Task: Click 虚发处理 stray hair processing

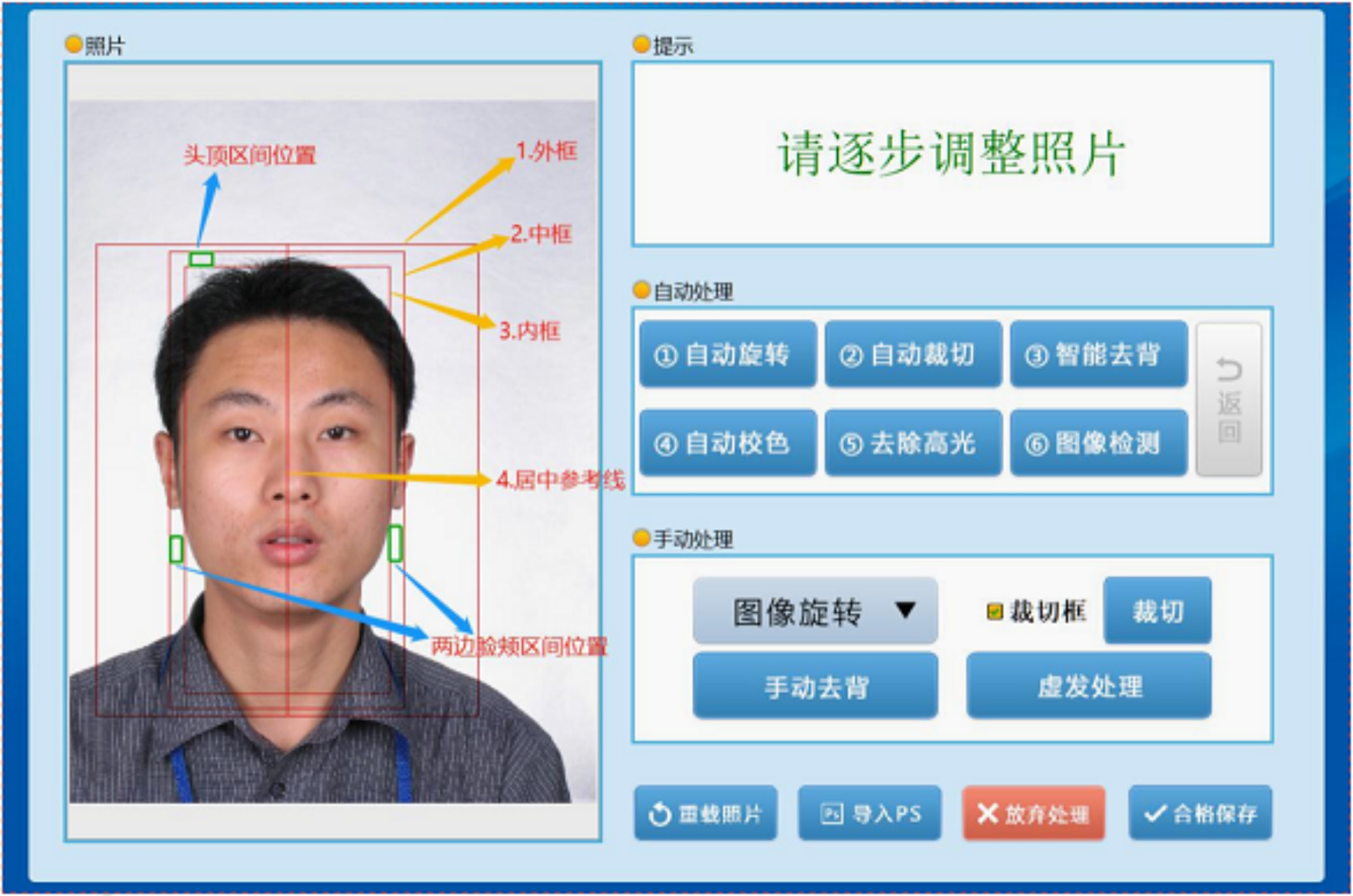Action: tap(1089, 686)
